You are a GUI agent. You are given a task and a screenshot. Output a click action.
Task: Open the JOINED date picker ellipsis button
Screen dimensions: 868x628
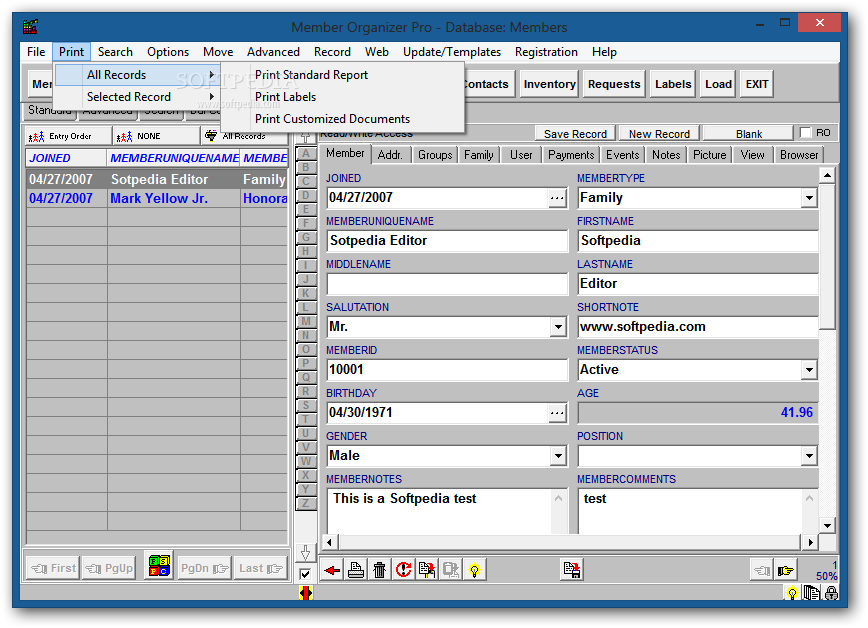pyautogui.click(x=557, y=198)
